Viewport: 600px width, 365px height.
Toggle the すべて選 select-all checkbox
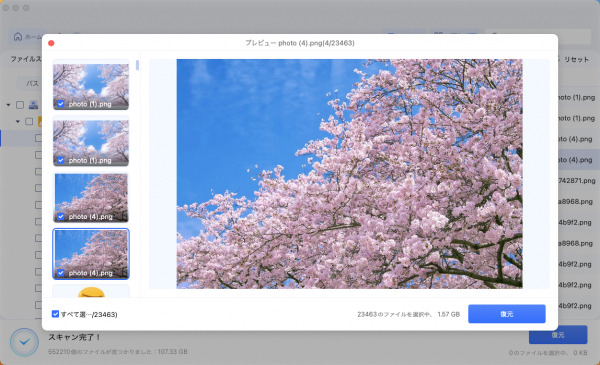tap(55, 314)
